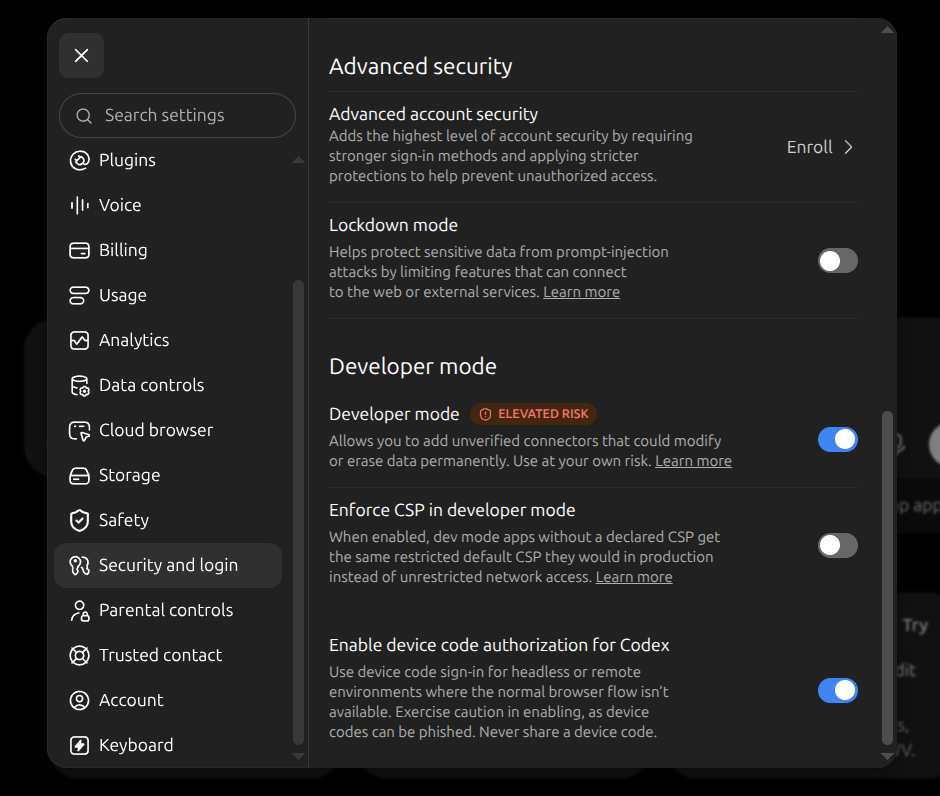Turn off device code authorization toggle

[x=837, y=691]
